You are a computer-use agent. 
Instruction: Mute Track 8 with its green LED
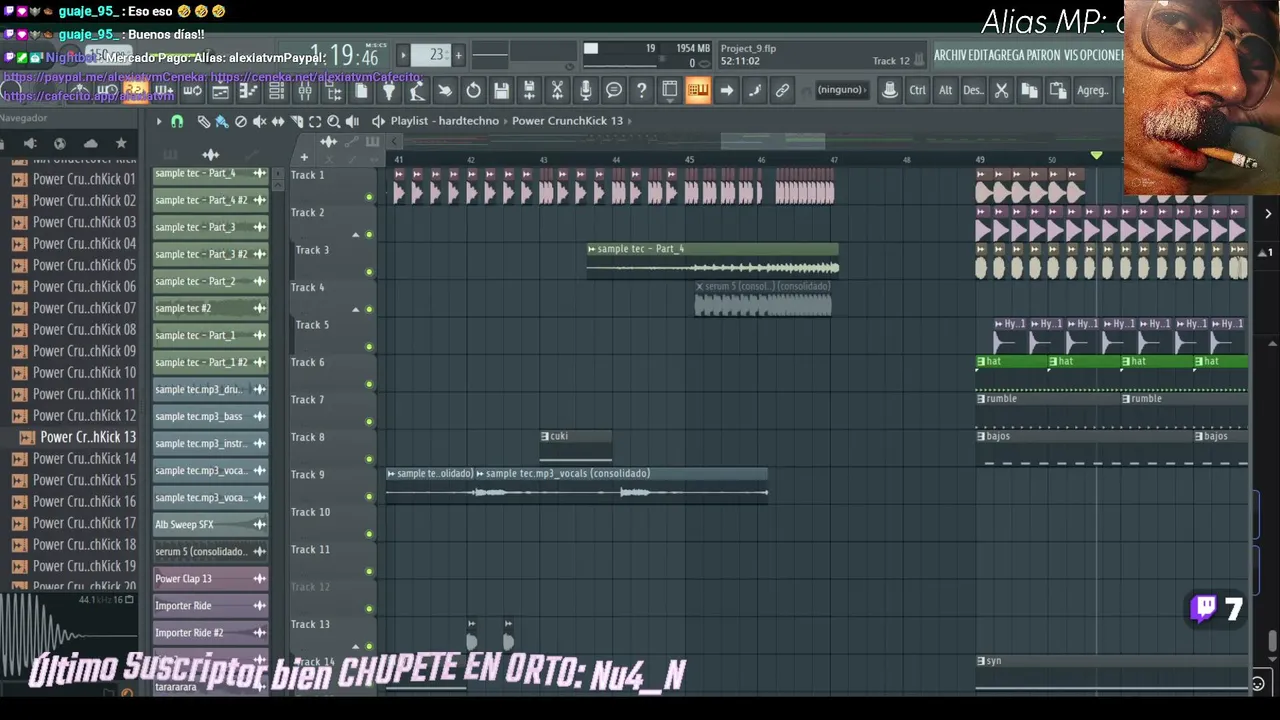369,459
